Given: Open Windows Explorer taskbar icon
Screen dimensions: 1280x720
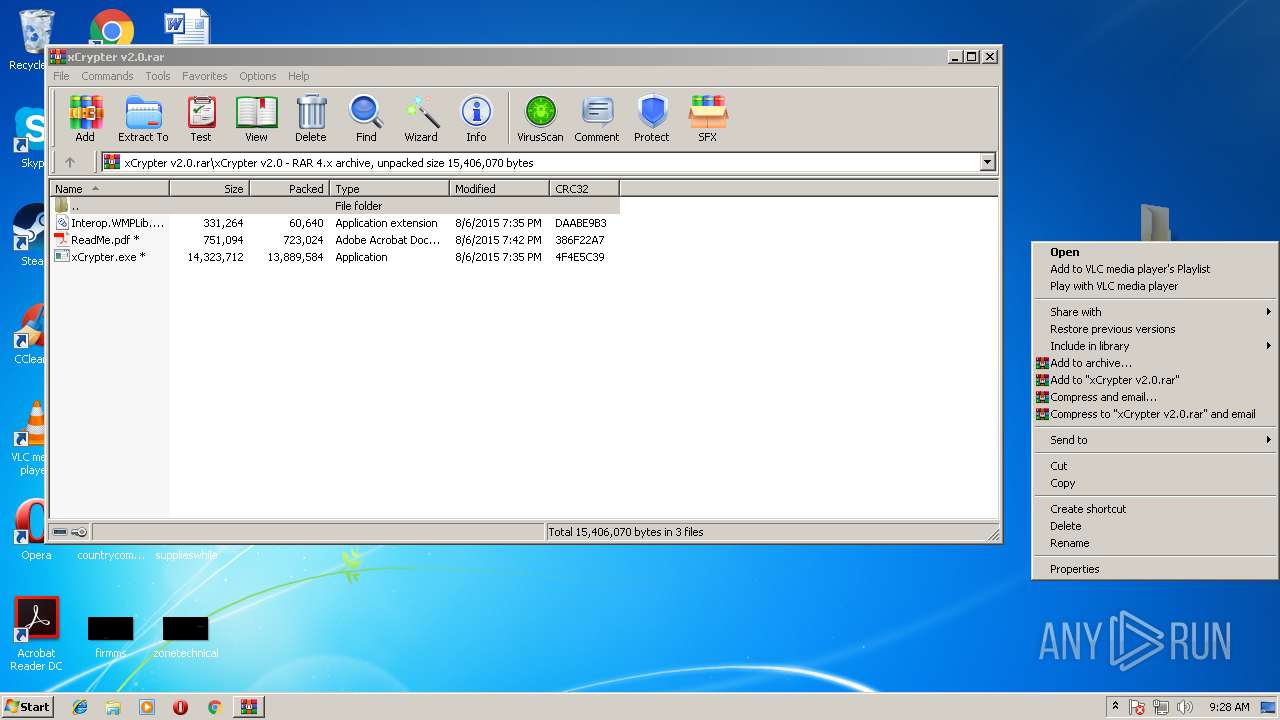Looking at the screenshot, I should pos(113,707).
